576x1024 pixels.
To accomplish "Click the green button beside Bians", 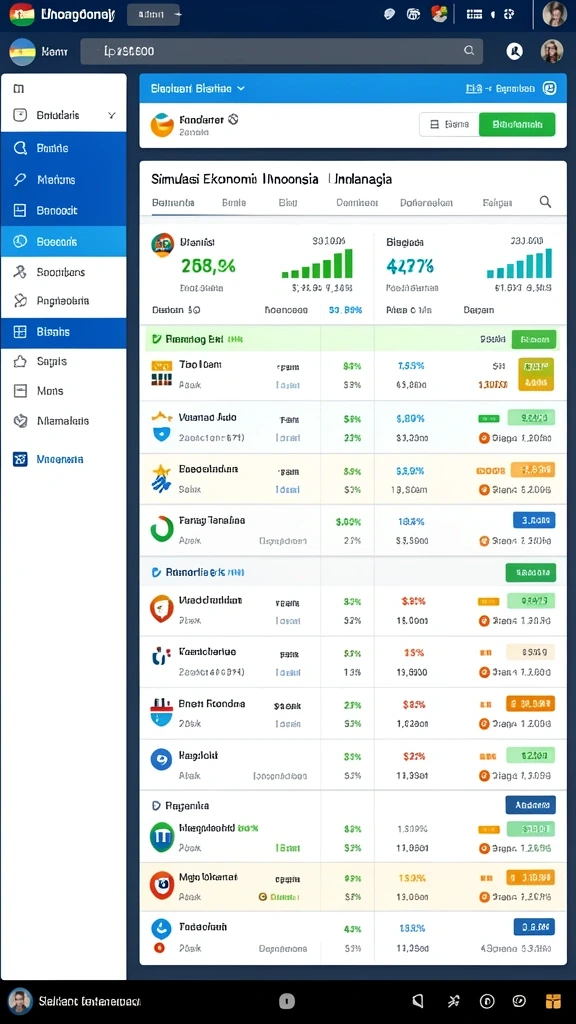I will click(x=517, y=124).
